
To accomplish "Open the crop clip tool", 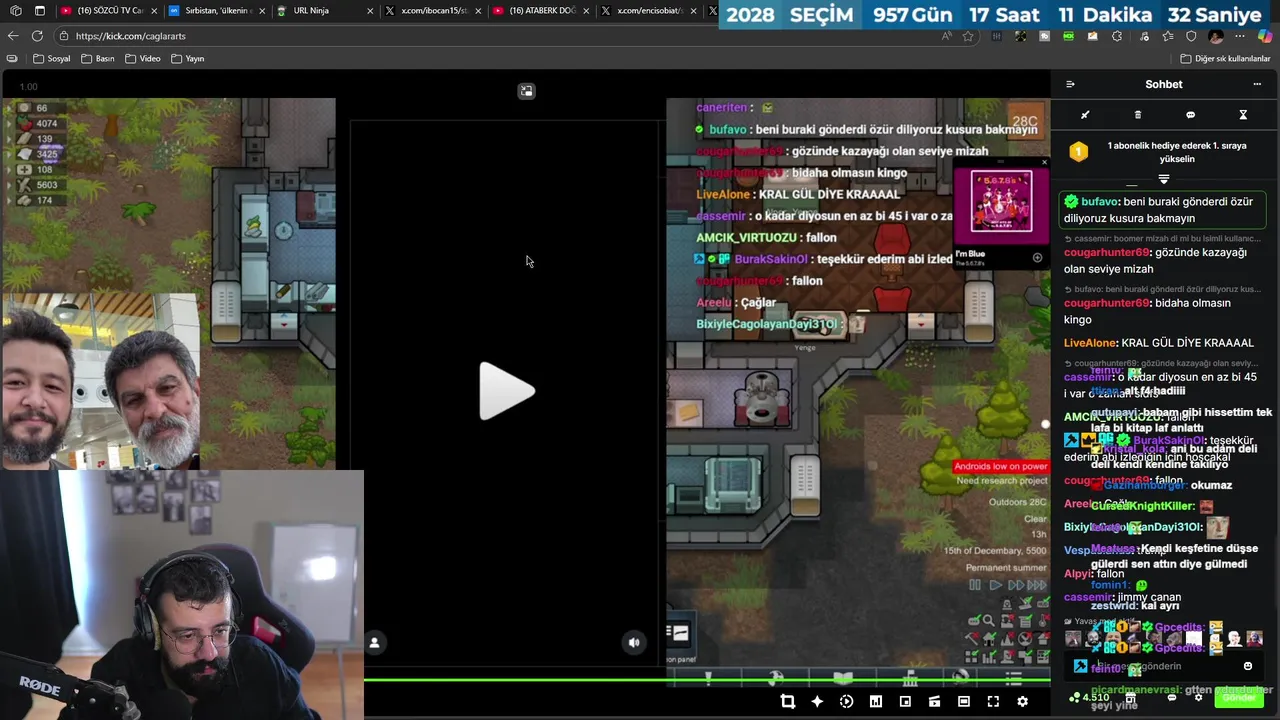I will [x=788, y=702].
